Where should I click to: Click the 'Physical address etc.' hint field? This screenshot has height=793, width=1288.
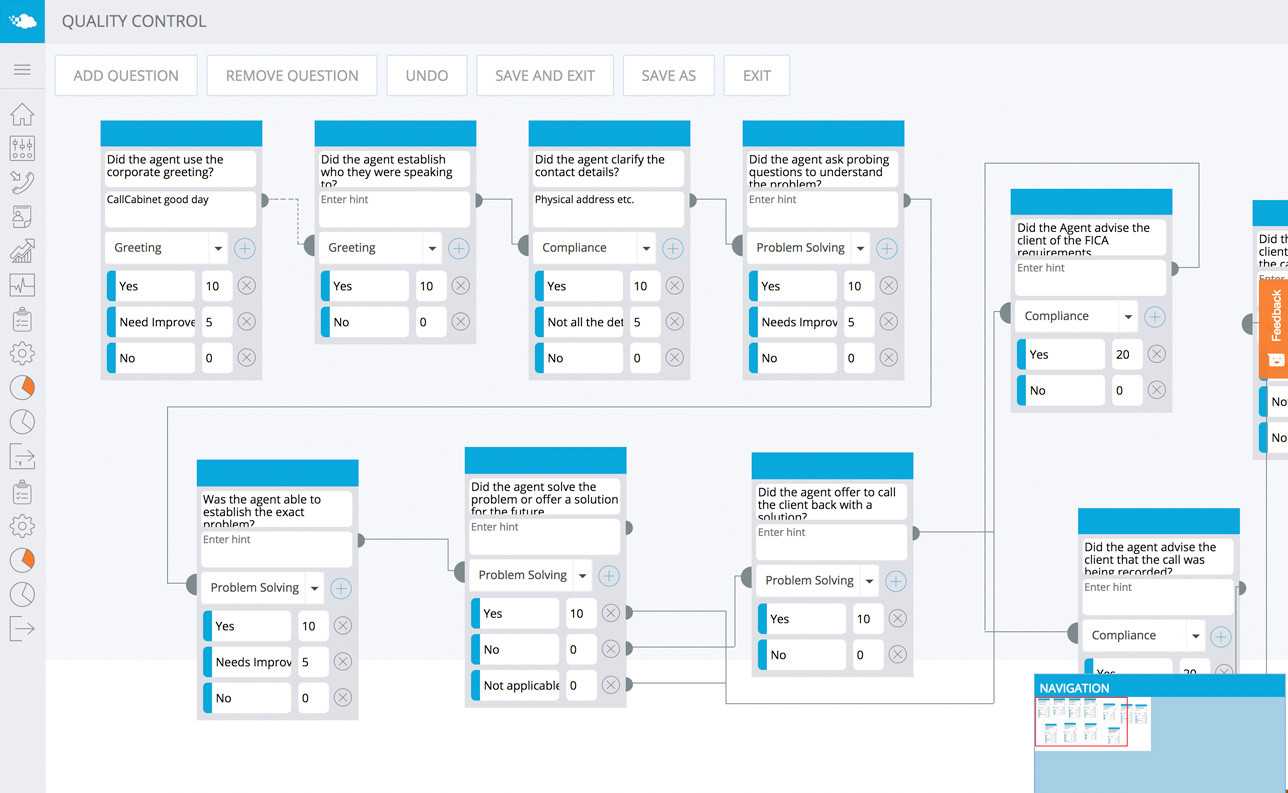(608, 209)
